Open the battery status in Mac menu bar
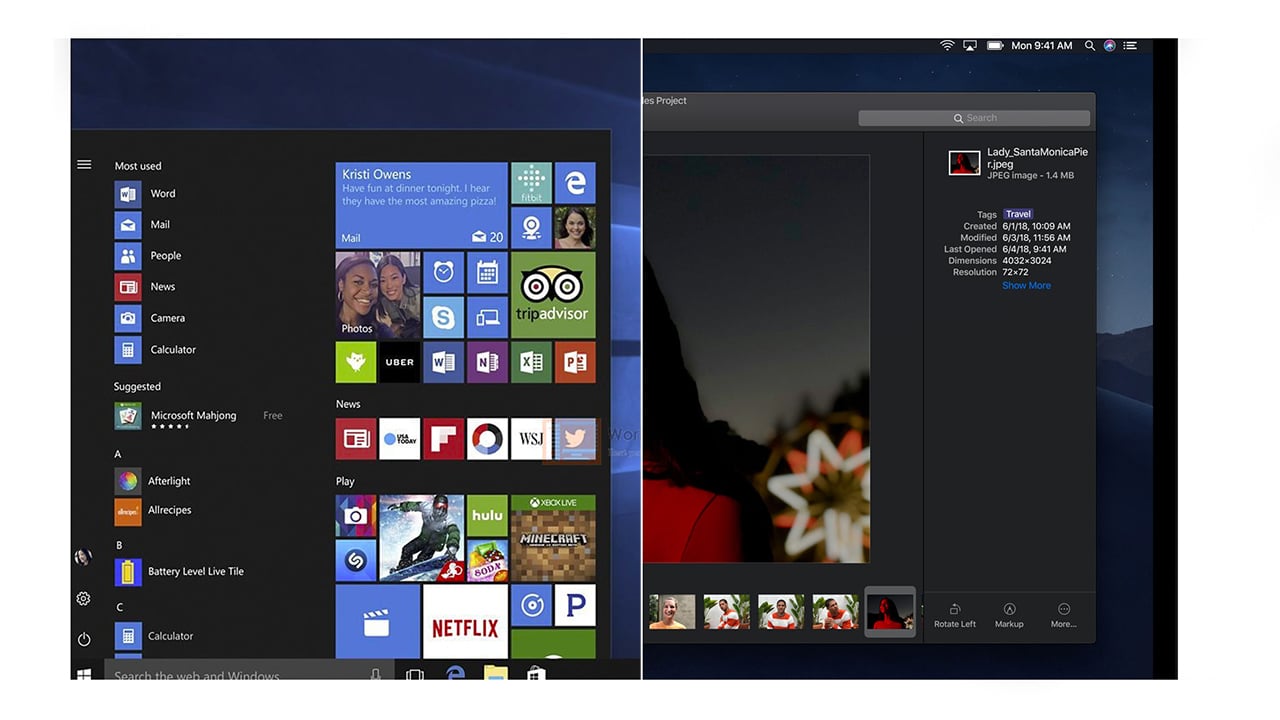Viewport: 1280px width, 720px height. pos(995,46)
